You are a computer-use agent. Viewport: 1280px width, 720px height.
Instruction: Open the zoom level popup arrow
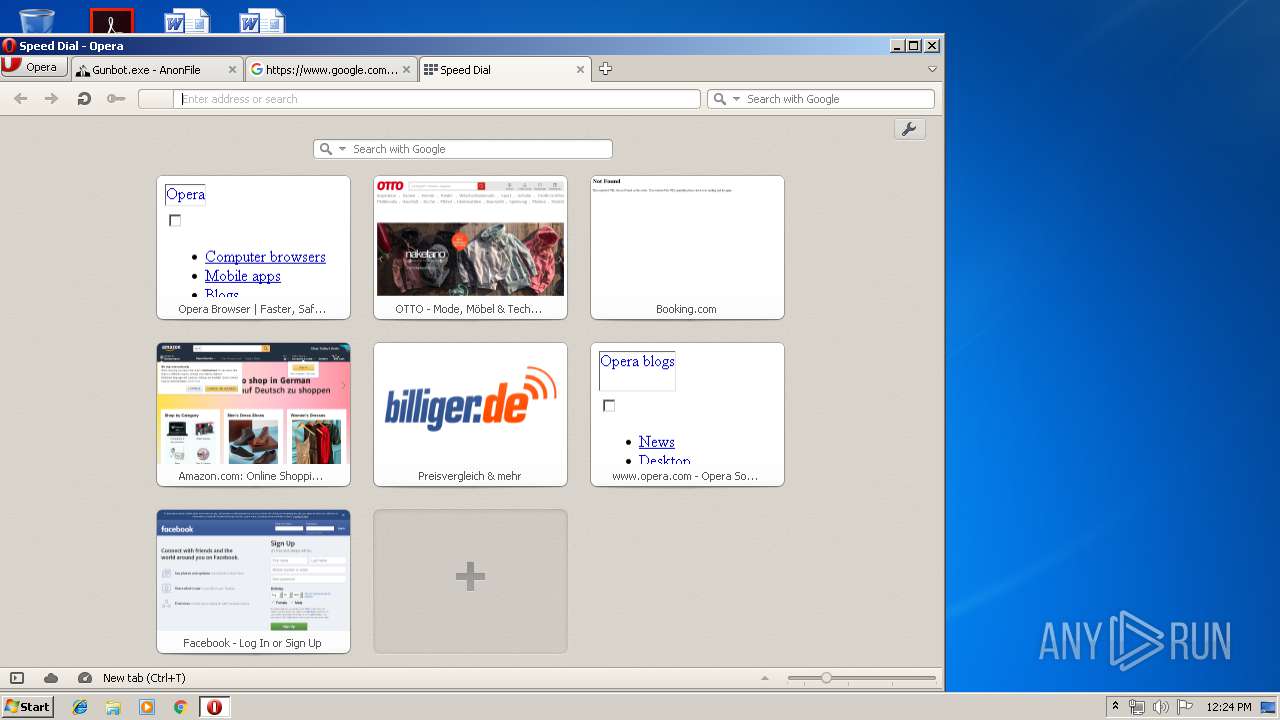tap(765, 678)
